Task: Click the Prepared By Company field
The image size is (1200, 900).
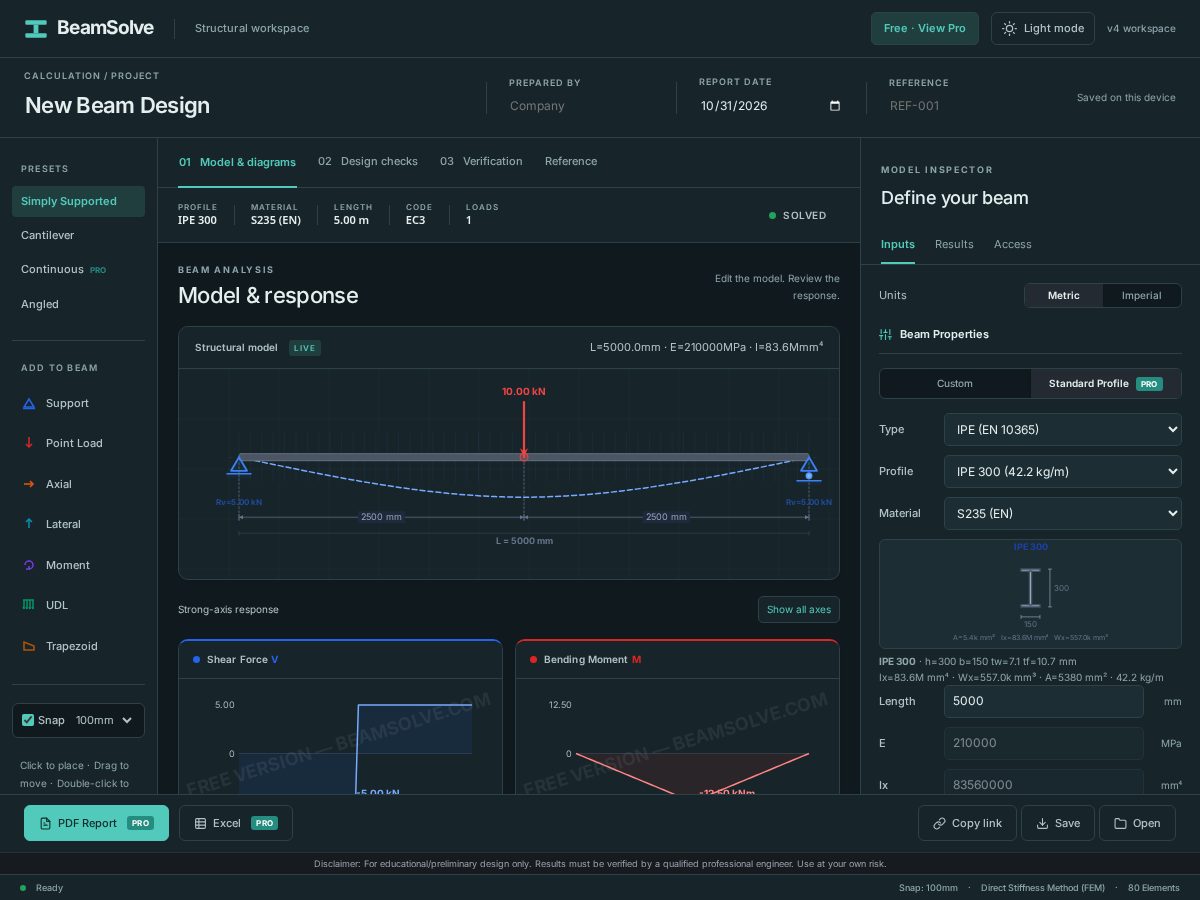Action: (582, 106)
